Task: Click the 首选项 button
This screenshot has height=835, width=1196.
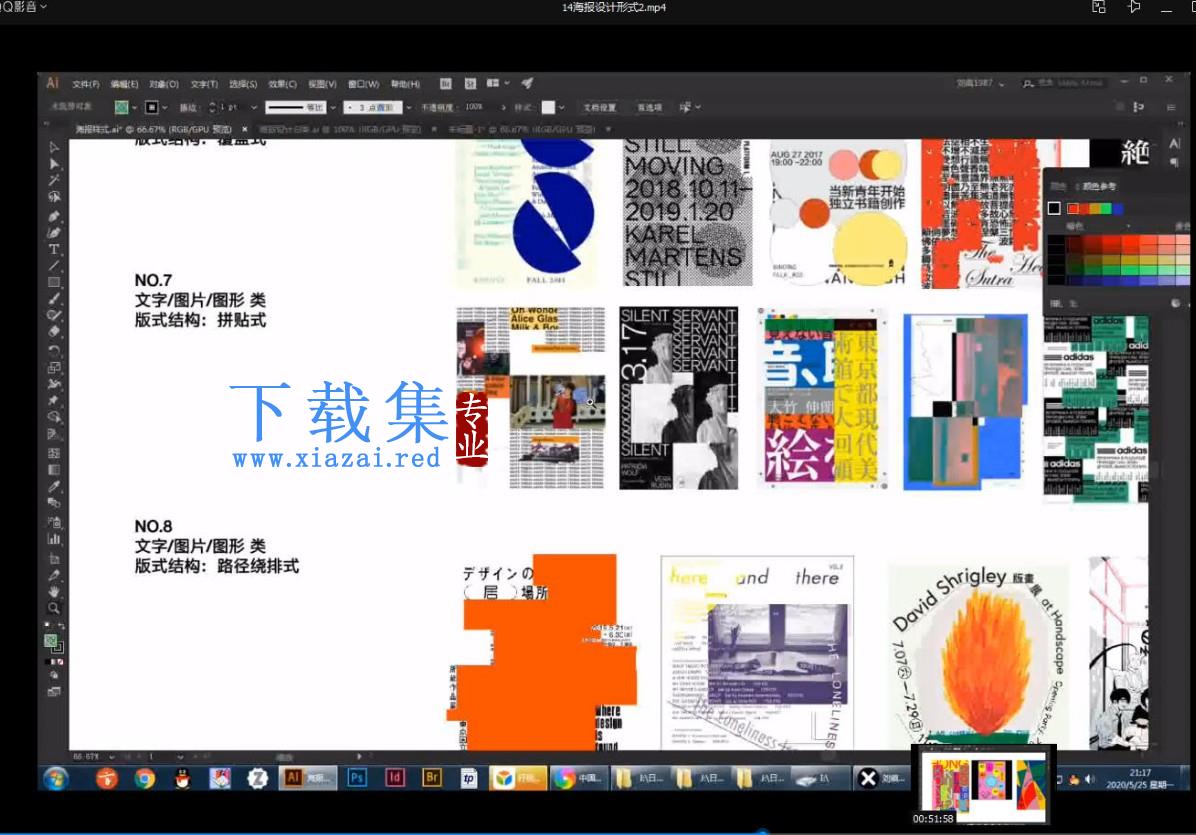Action: (x=650, y=108)
